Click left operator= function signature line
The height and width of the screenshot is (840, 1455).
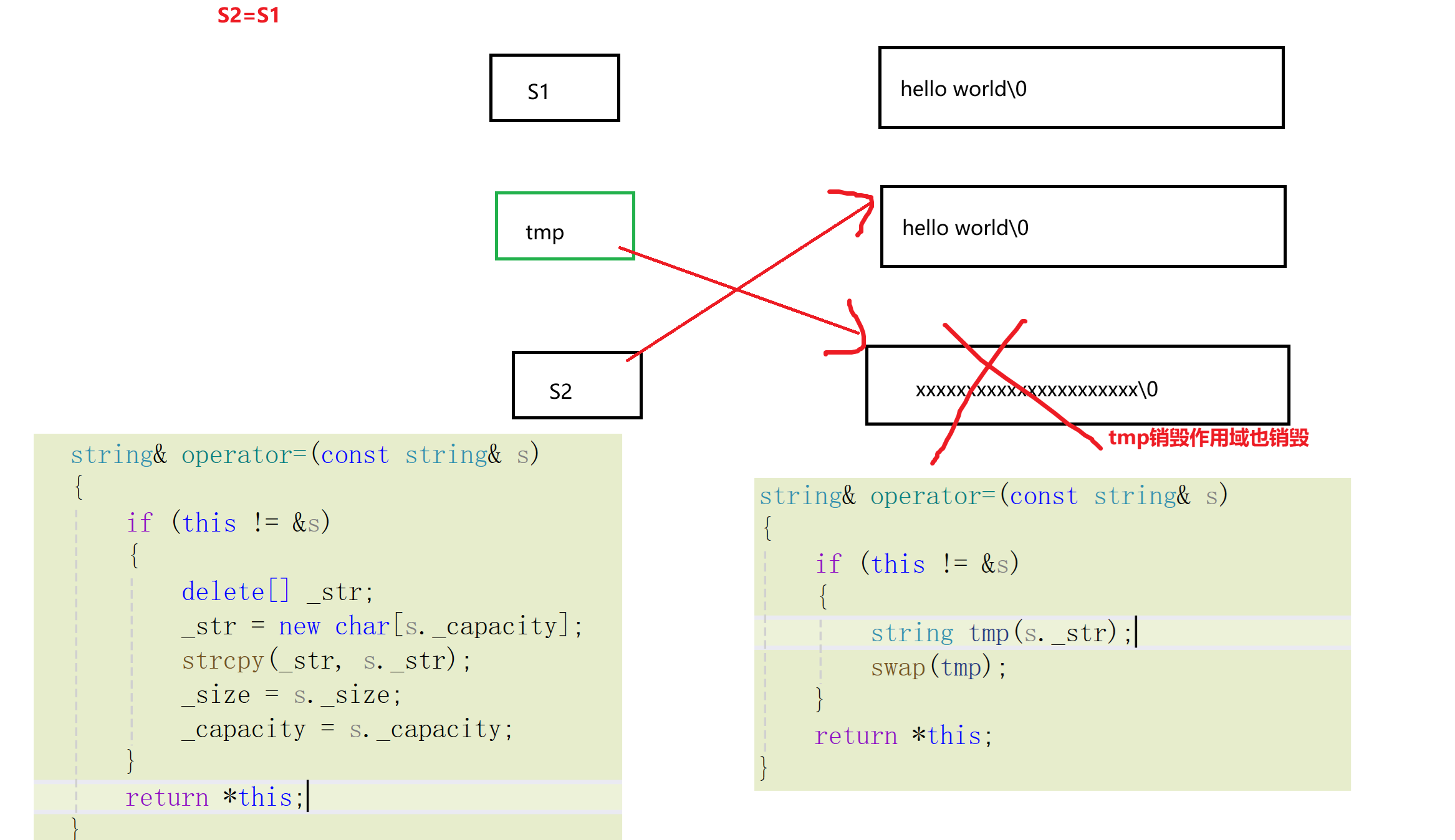coord(305,454)
